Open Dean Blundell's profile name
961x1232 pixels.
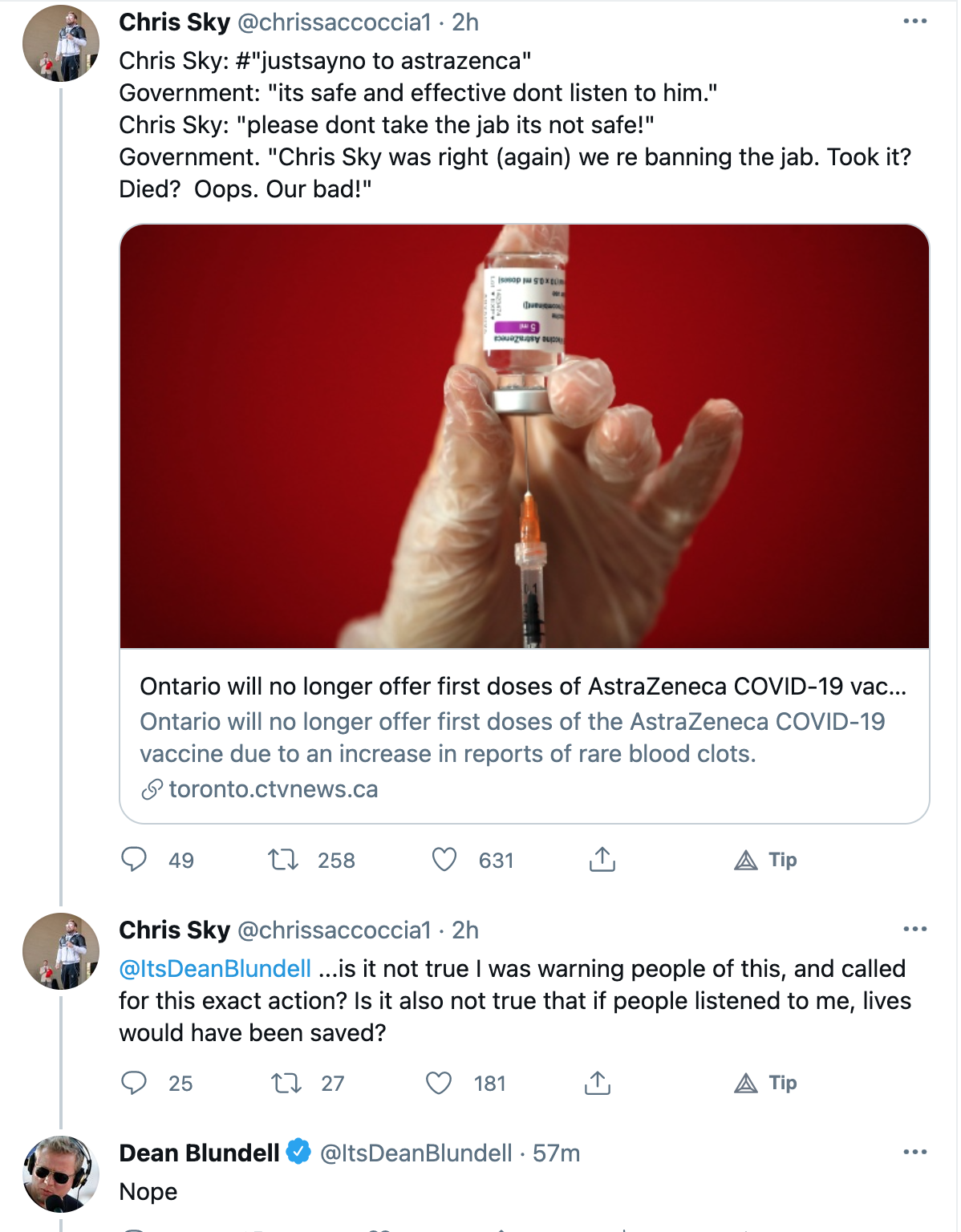[x=199, y=1153]
